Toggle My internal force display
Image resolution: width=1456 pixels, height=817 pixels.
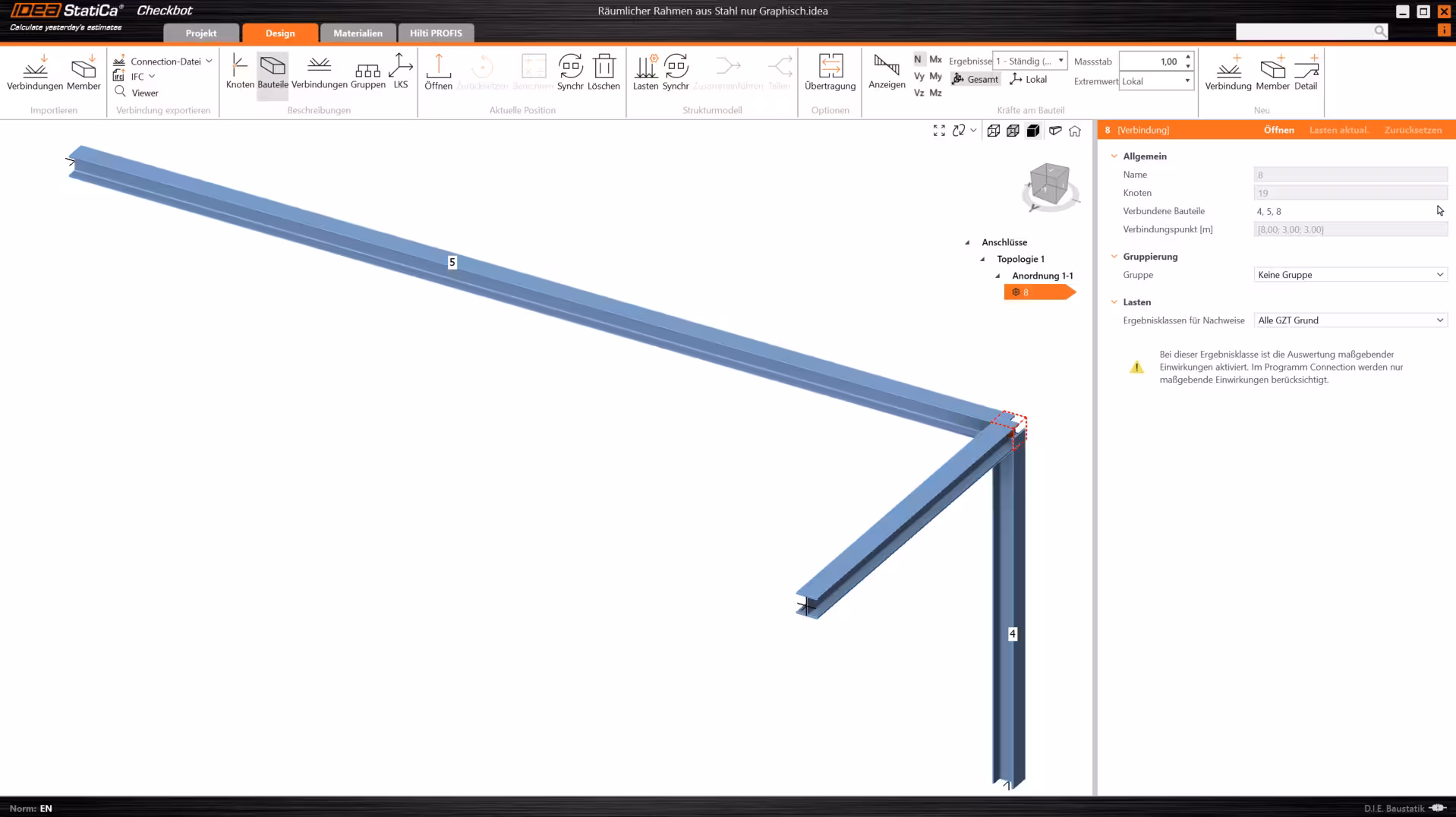[x=937, y=76]
